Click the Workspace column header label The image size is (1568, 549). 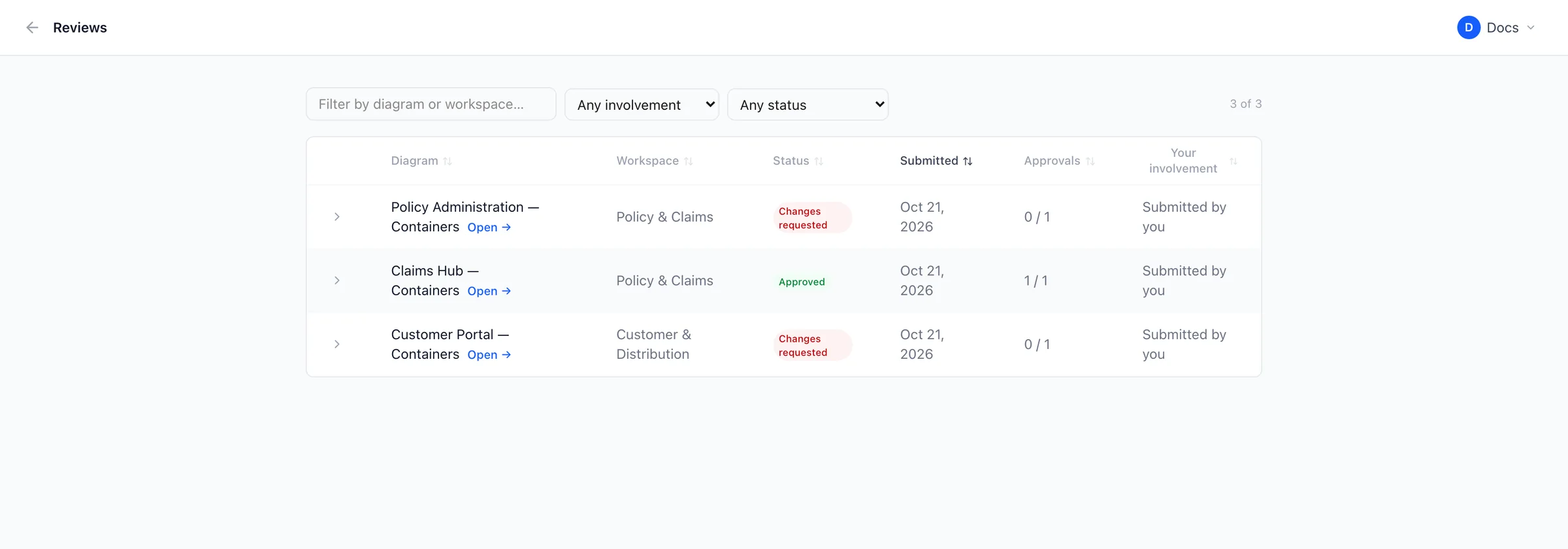(x=647, y=161)
